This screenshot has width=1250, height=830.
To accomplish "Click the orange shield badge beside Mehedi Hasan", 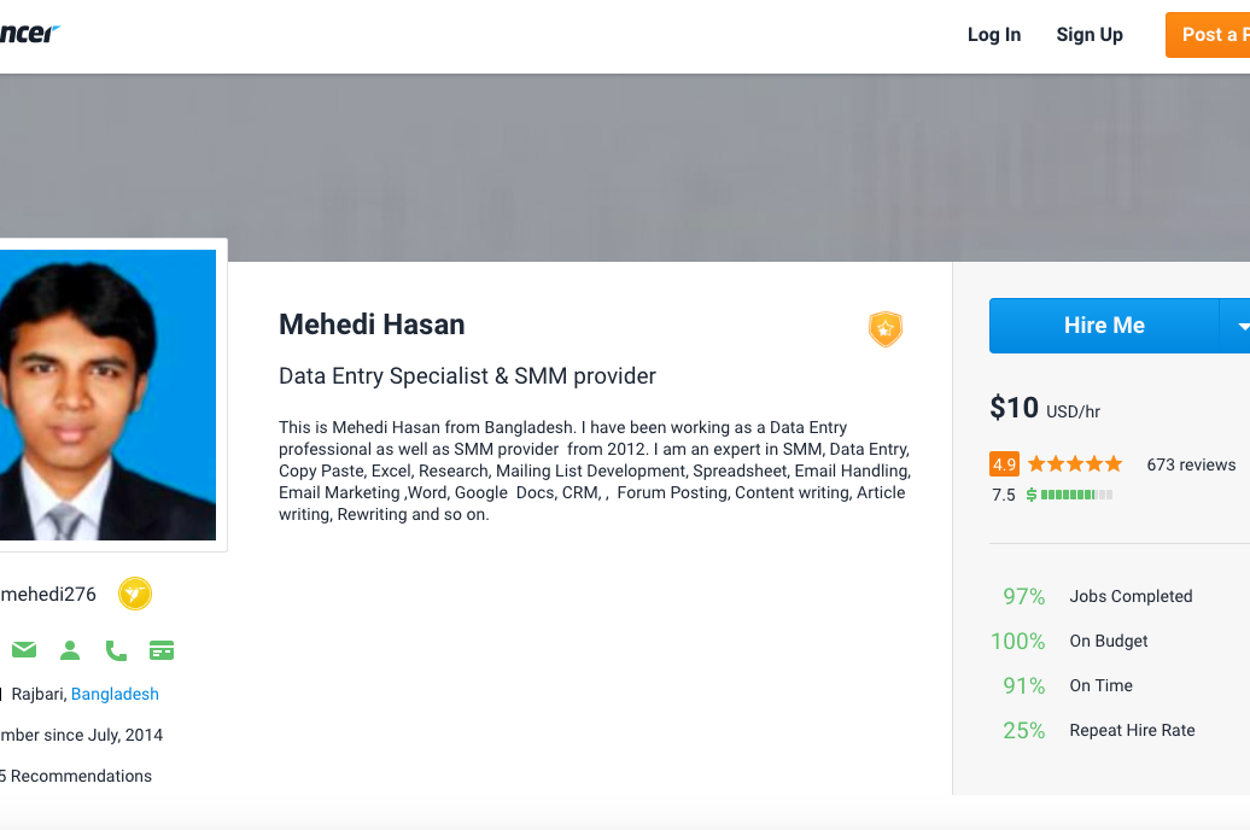I will [885, 329].
